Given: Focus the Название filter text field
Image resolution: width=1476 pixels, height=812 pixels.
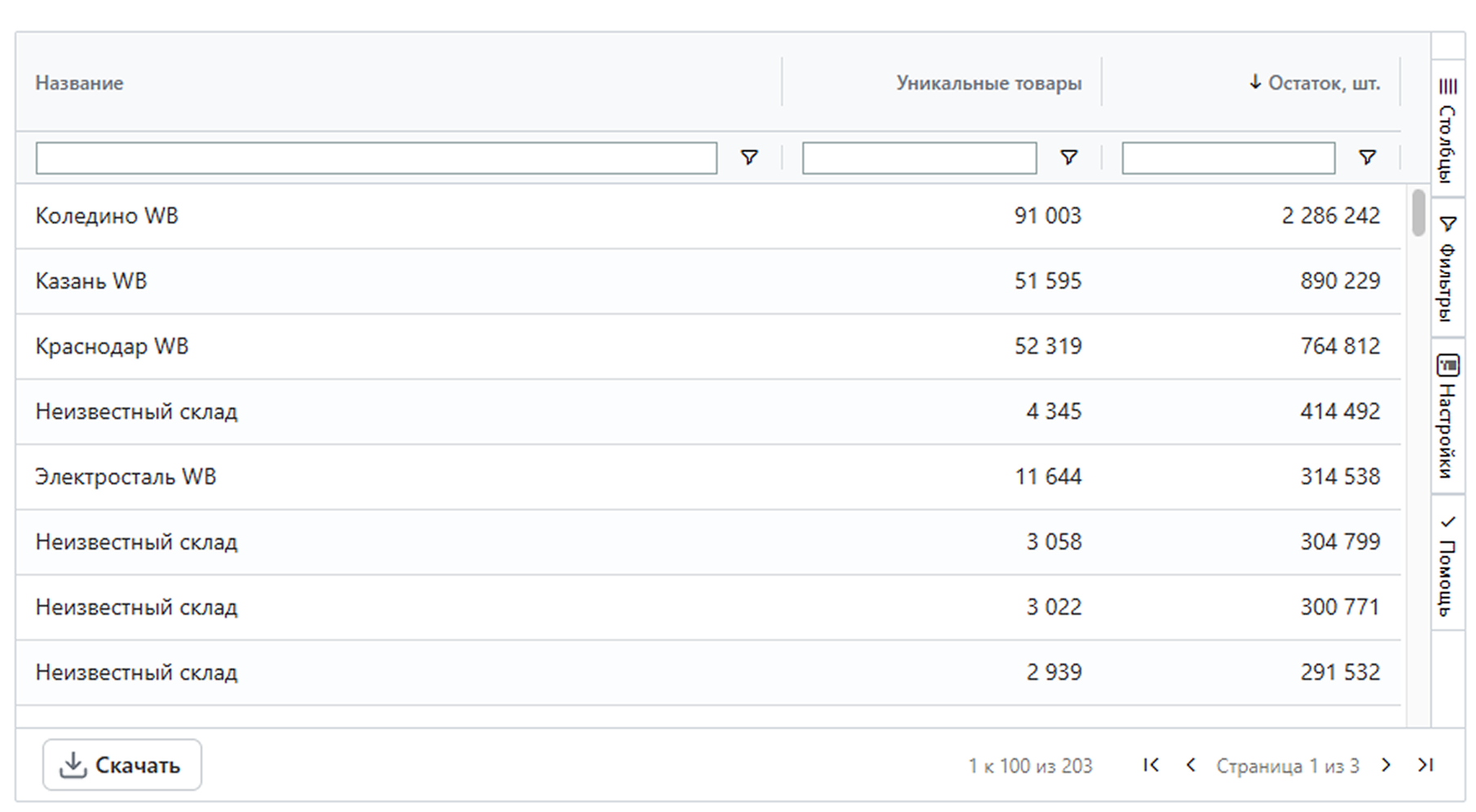Looking at the screenshot, I should point(376,158).
